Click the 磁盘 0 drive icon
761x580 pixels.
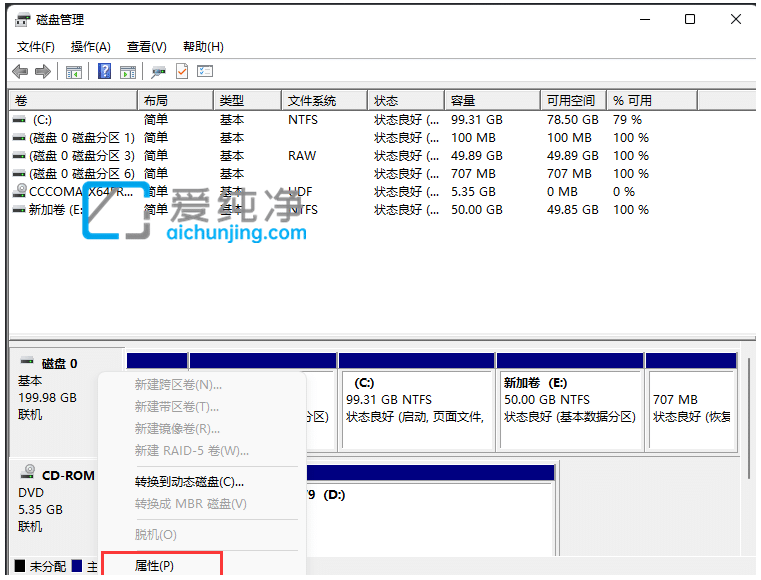click(27, 361)
